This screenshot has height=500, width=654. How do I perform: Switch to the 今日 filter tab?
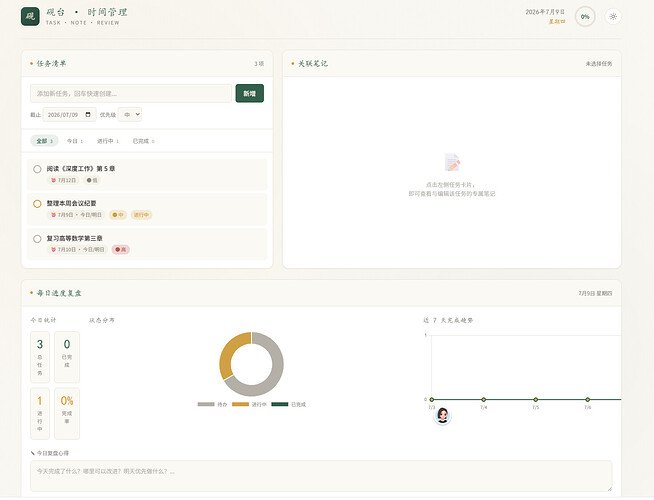[x=75, y=141]
